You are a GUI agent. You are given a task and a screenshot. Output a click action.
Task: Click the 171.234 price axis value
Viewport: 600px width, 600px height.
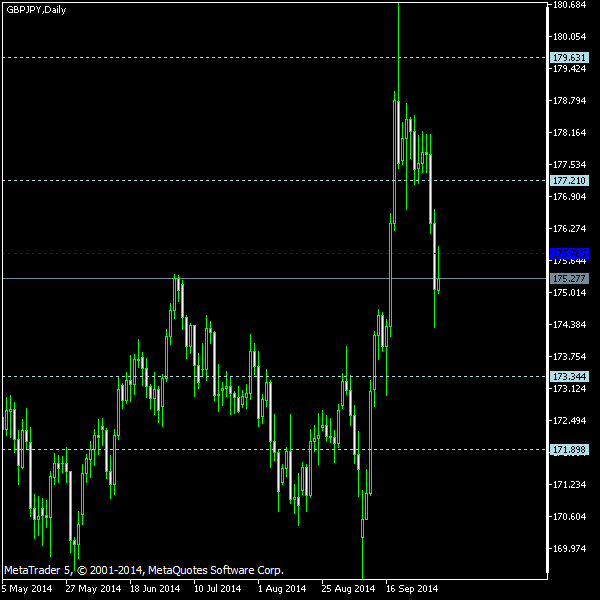coord(569,485)
